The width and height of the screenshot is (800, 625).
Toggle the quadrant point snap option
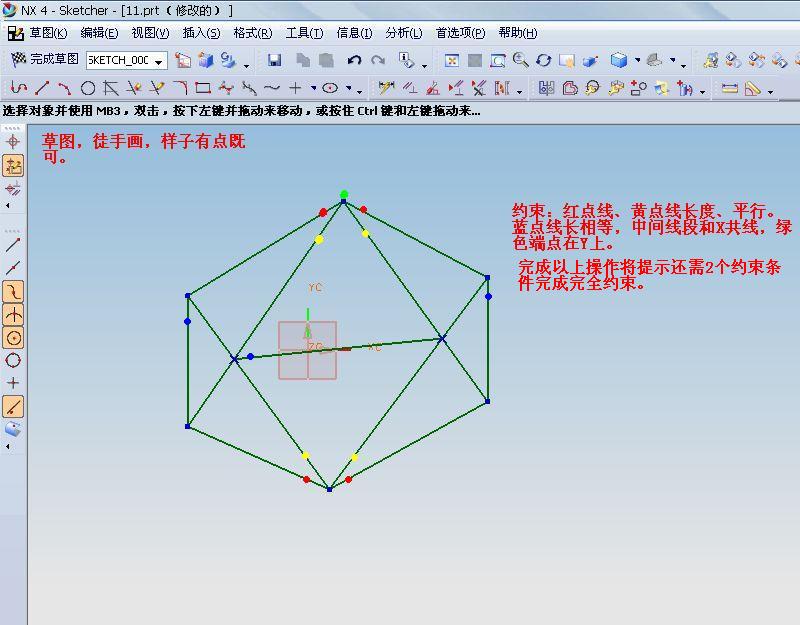(x=13, y=360)
